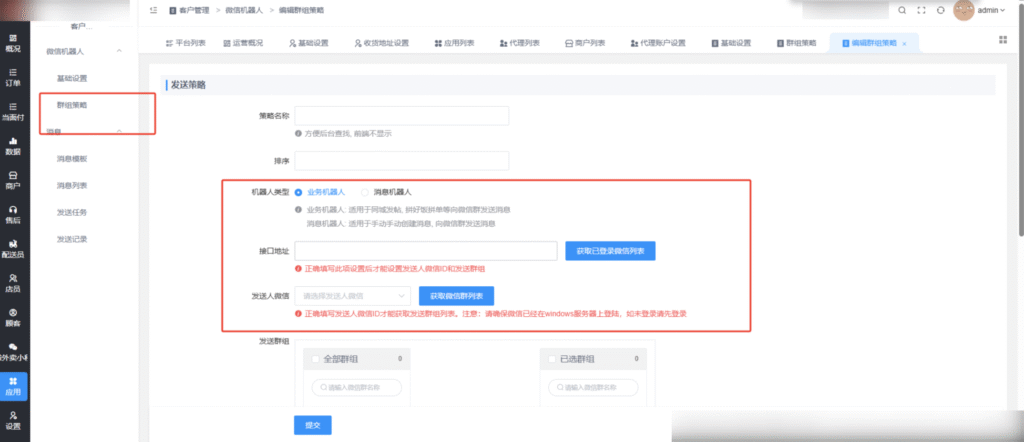Switch to the 商户列表 tab
Image resolution: width=1024 pixels, height=442 pixels.
585,43
